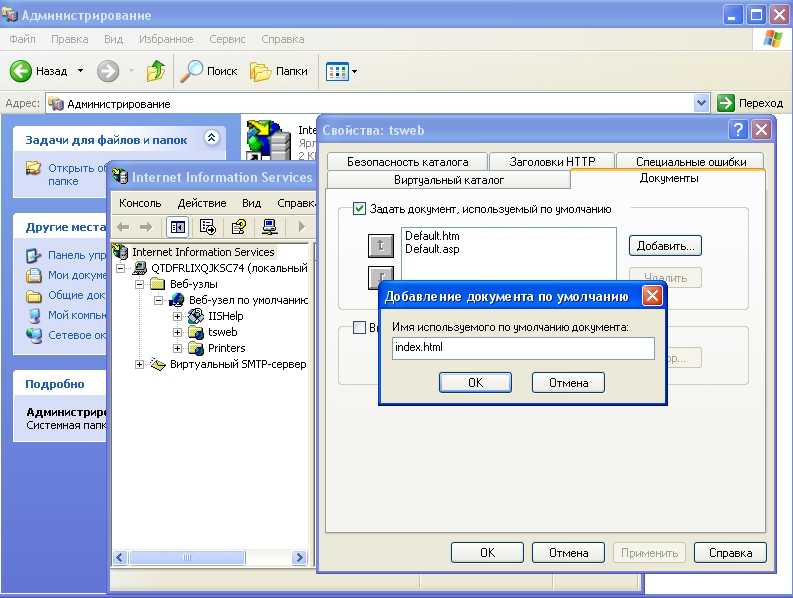
Task: Select the Веб-узлы folder icon
Action: (158, 284)
